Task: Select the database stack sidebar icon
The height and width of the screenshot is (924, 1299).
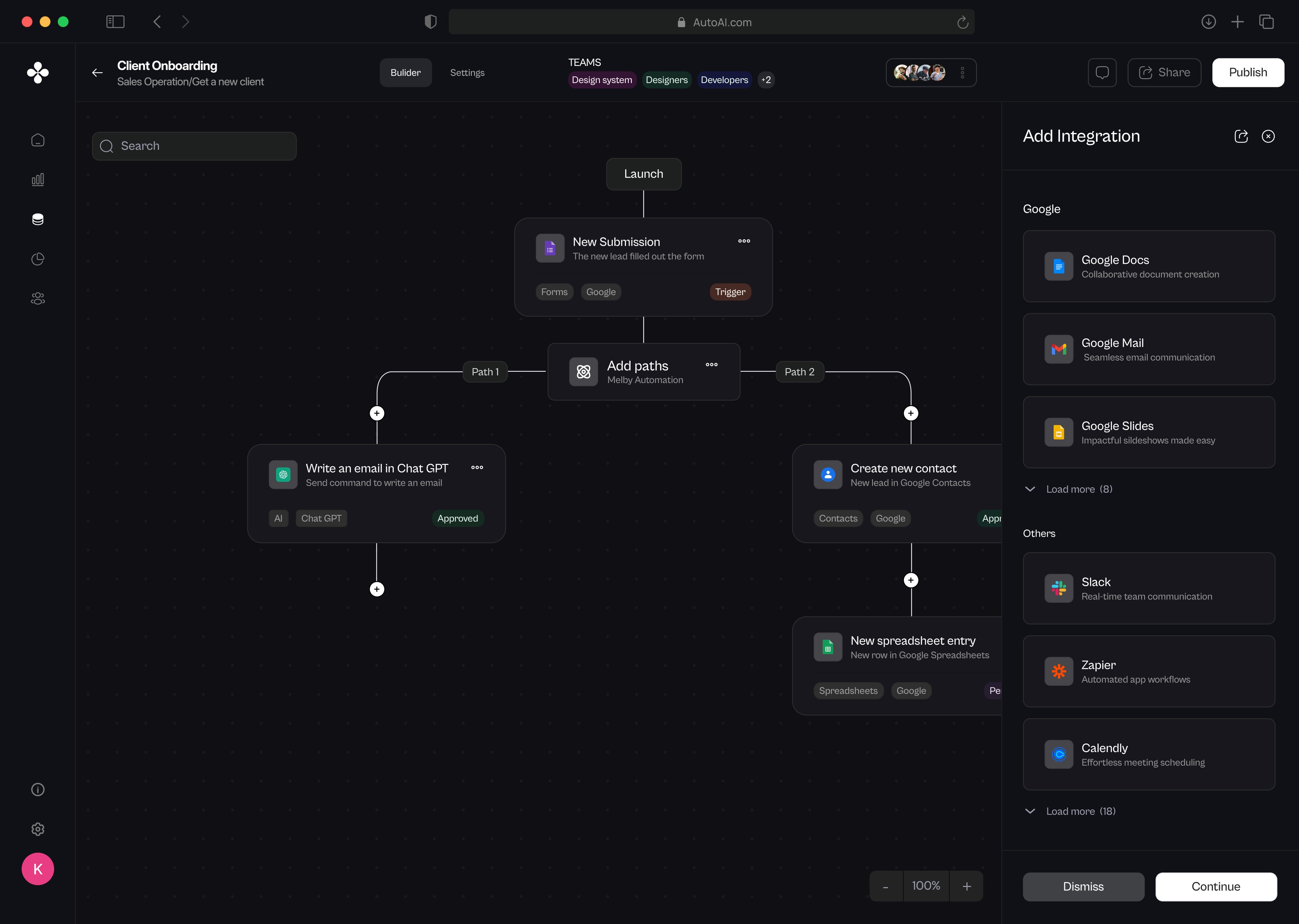Action: coord(37,219)
